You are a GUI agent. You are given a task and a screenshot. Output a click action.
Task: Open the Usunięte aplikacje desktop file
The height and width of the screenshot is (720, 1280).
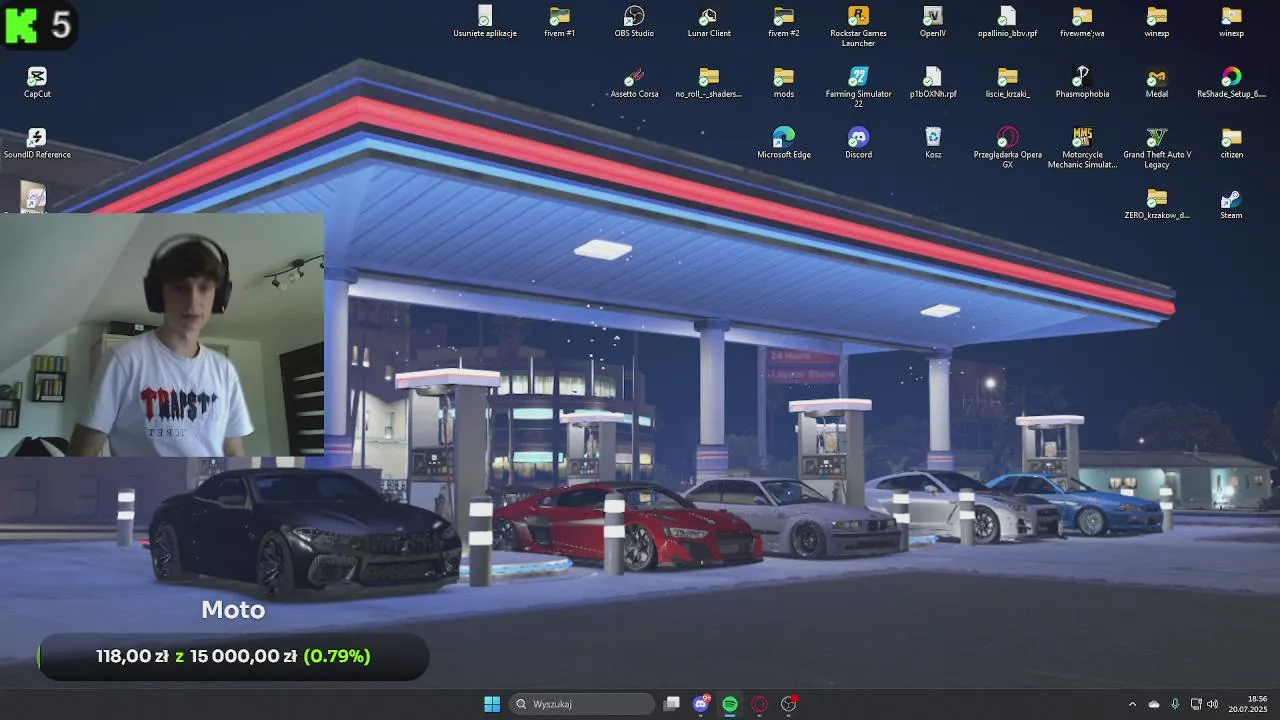coord(485,22)
